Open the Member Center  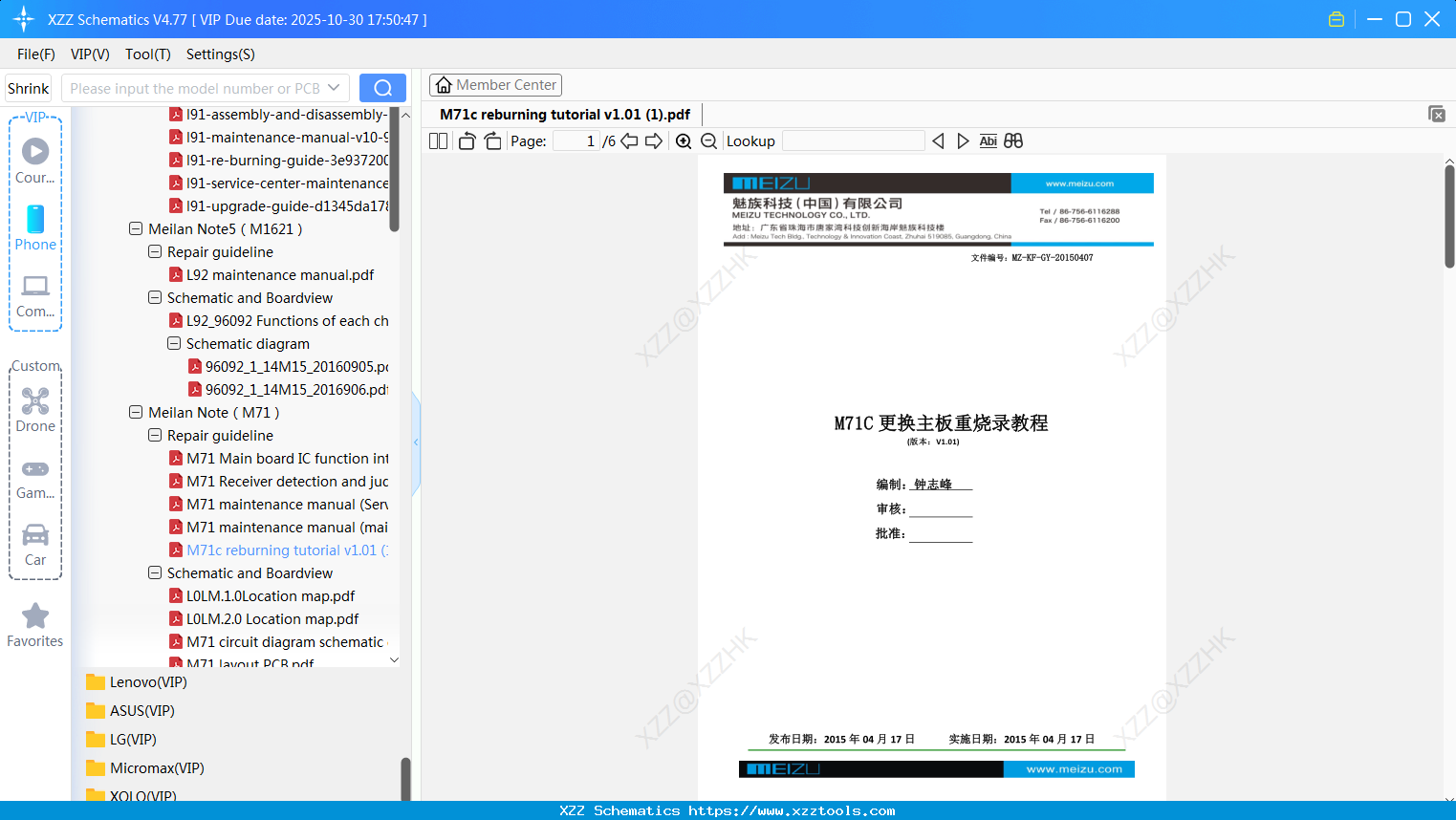(495, 84)
